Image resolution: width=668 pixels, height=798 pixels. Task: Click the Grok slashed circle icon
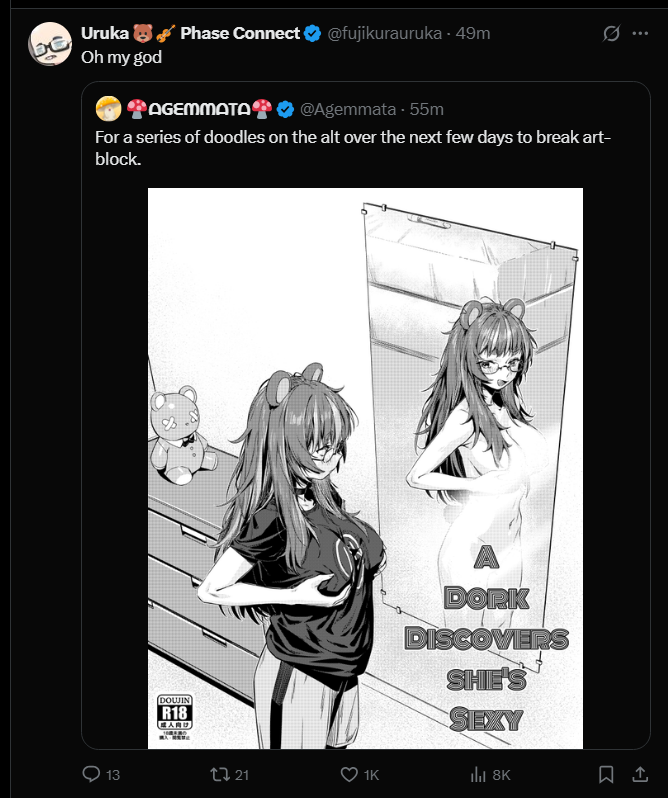611,34
